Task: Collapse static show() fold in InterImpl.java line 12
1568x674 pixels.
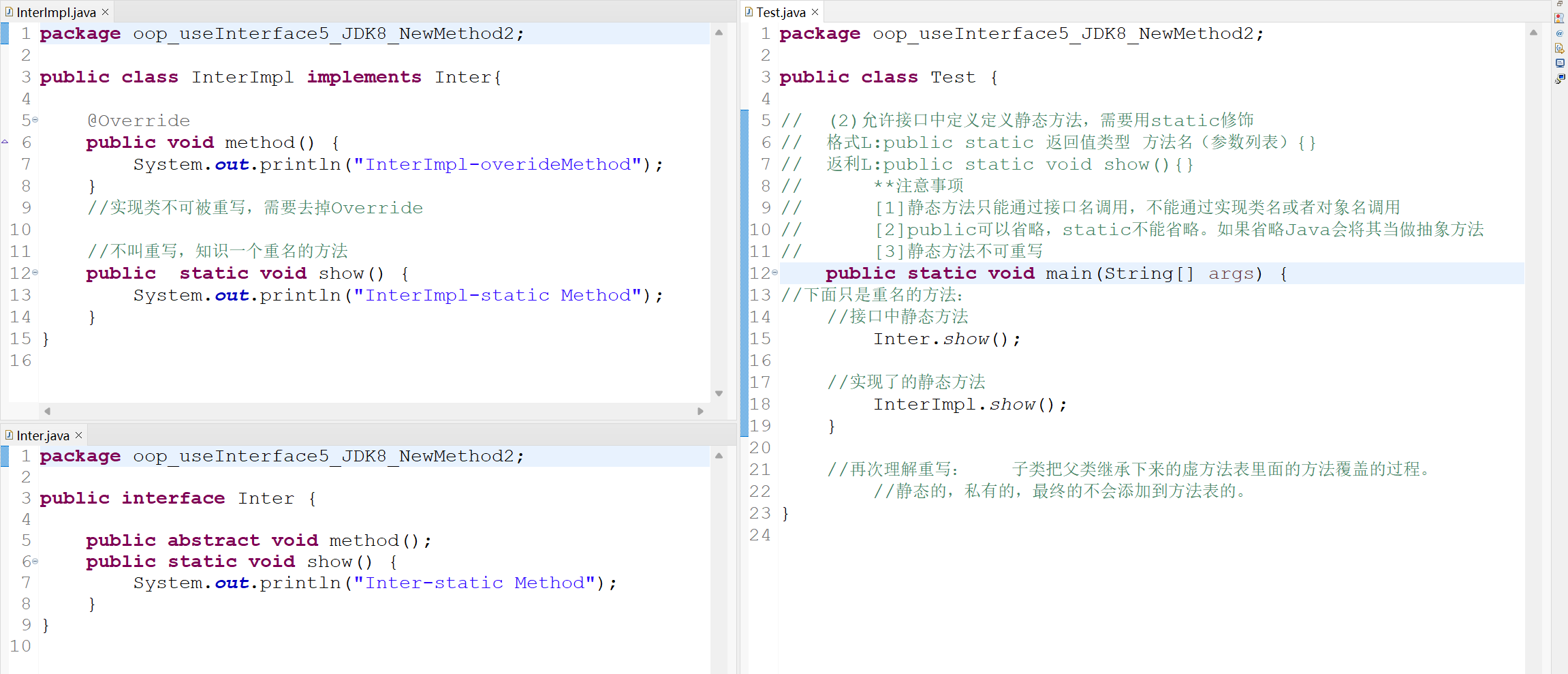Action: tap(35, 273)
